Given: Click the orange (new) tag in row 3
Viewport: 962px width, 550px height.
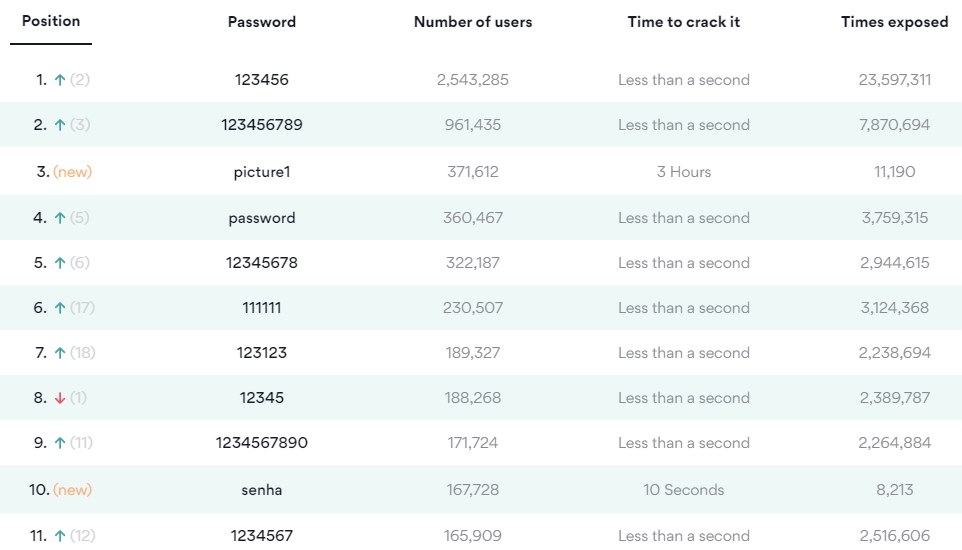Looking at the screenshot, I should [72, 172].
